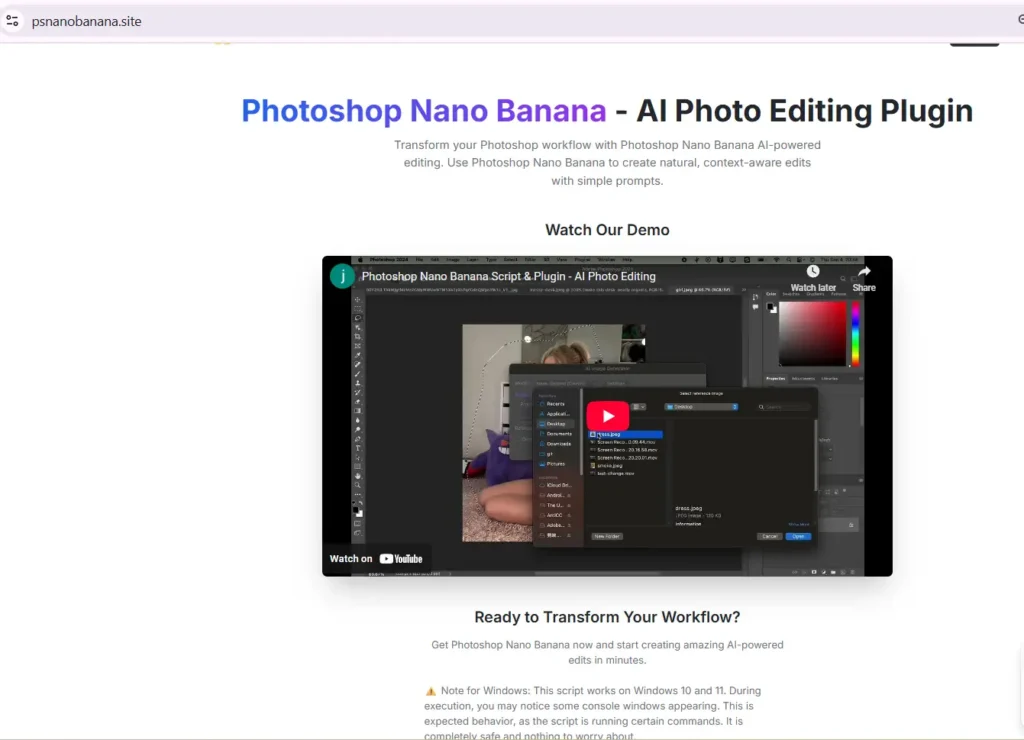Click 'Note for Windows' notice text
This screenshot has height=740, width=1024.
point(593,713)
